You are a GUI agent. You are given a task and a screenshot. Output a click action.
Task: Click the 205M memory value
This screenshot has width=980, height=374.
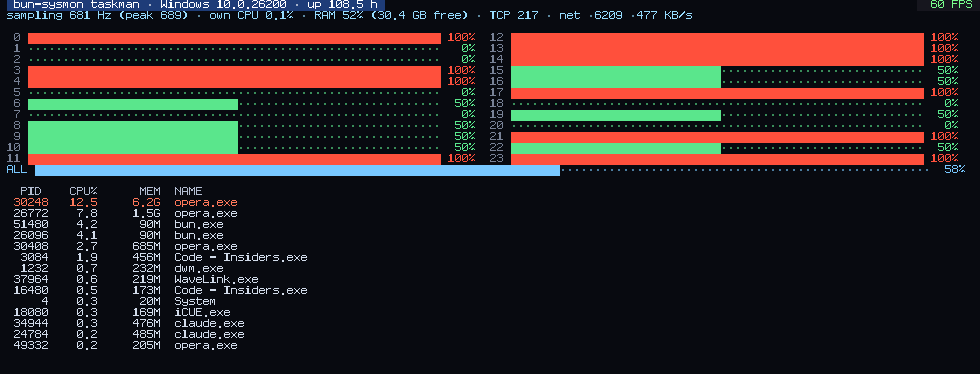coord(147,345)
